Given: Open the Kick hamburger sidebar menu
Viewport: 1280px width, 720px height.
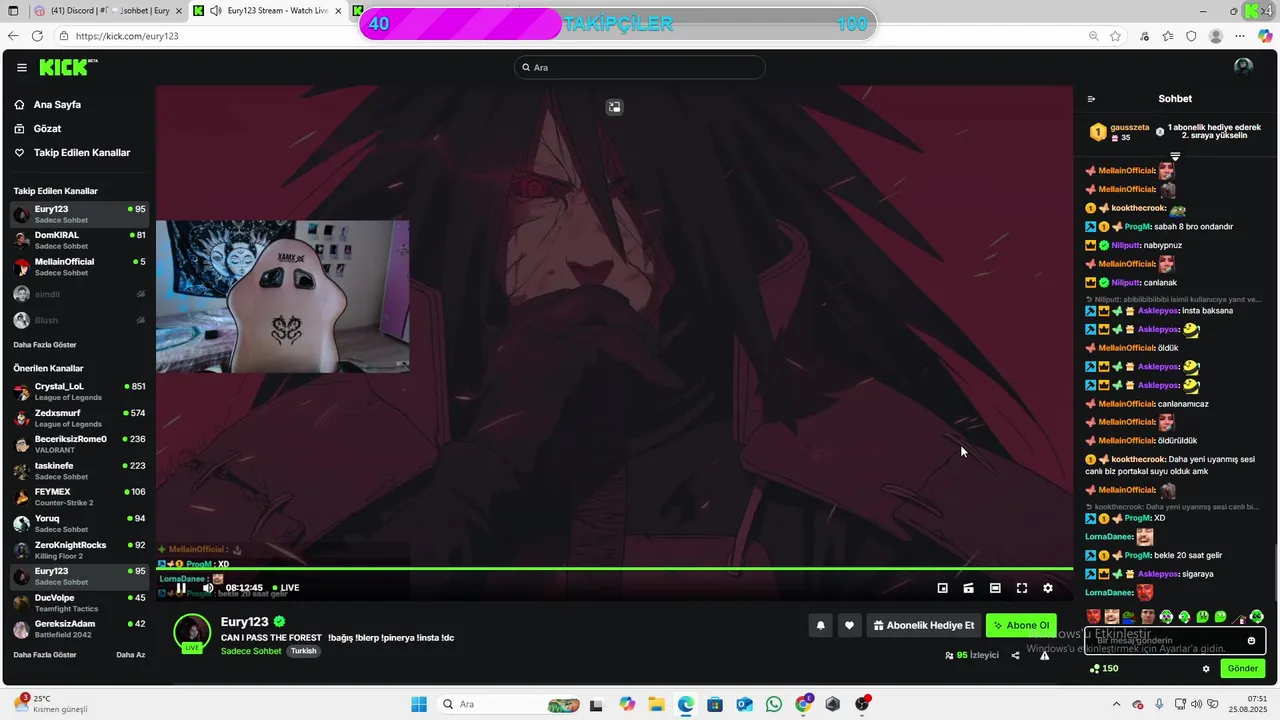Looking at the screenshot, I should 22,68.
